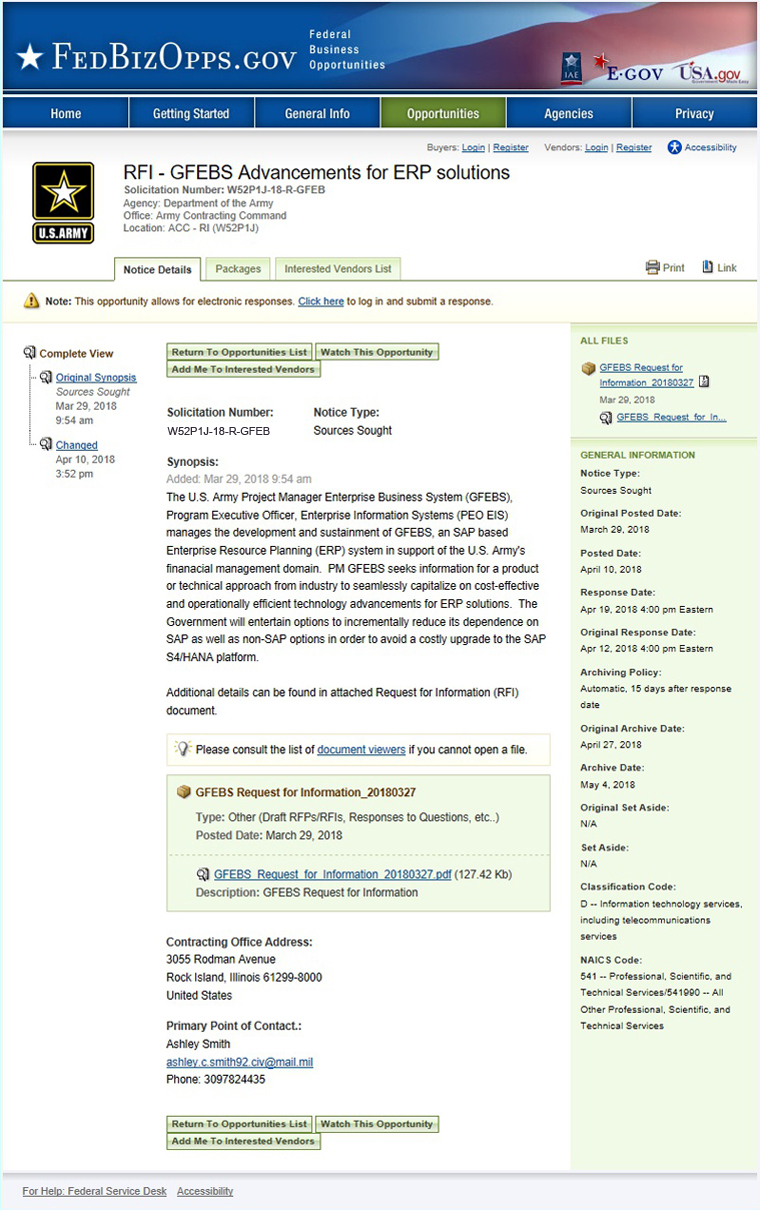Viewport: 760px width, 1210px height.
Task: Click top Add Me To Interested Vendors
Action: 243,369
